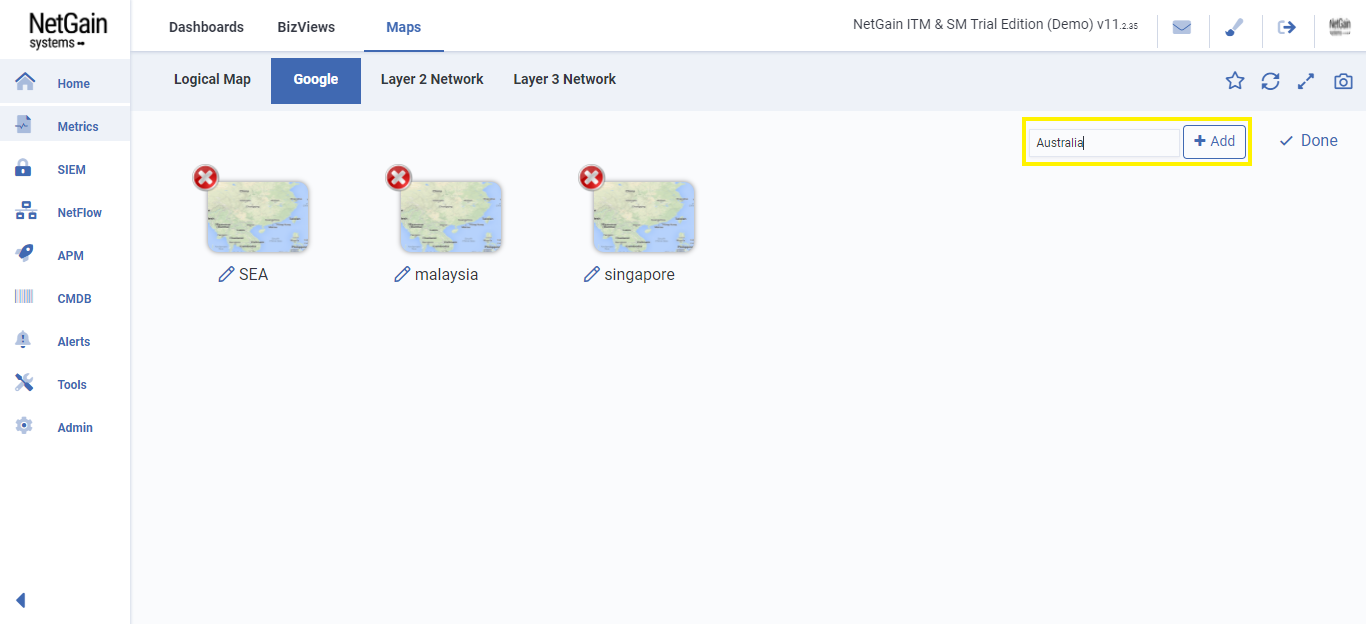The height and width of the screenshot is (624, 1366).
Task: Select the Google map tab
Action: (x=316, y=80)
